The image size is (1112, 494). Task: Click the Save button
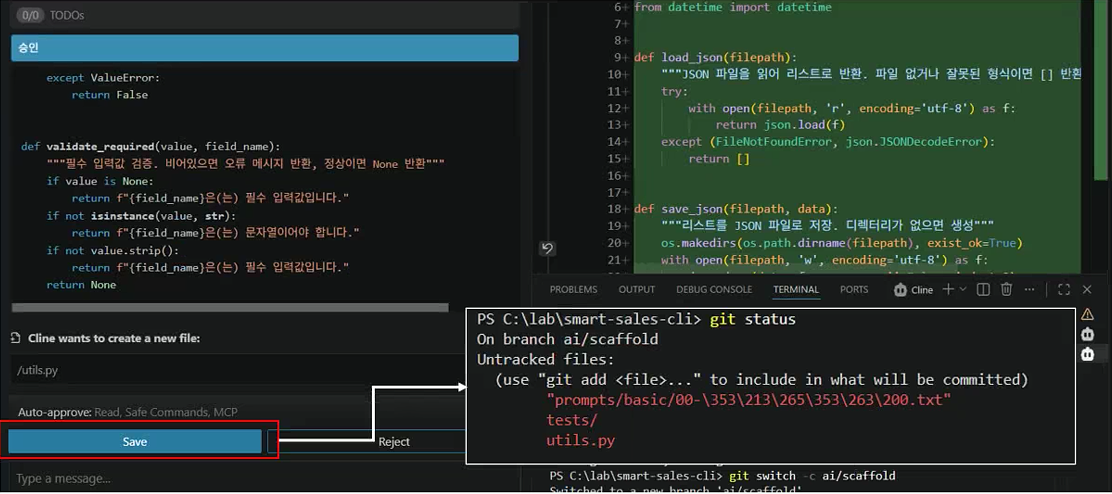point(135,442)
